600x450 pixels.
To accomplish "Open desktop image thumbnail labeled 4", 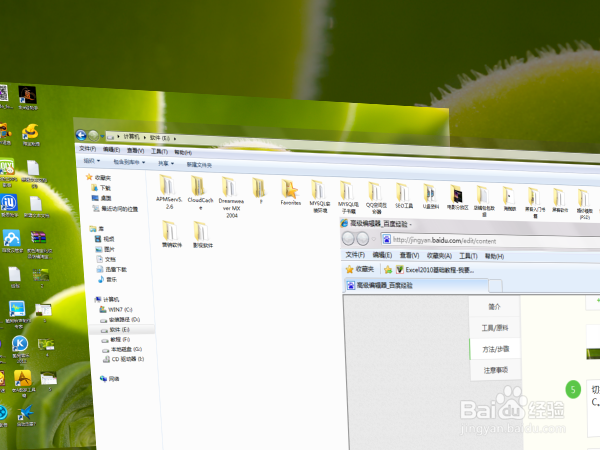I will [46, 347].
